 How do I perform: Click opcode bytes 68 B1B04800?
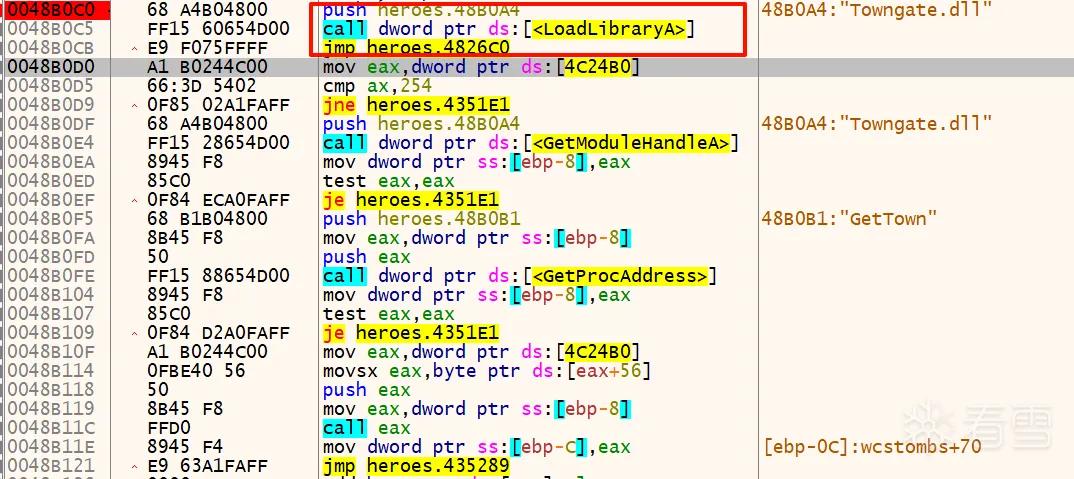tap(207, 219)
